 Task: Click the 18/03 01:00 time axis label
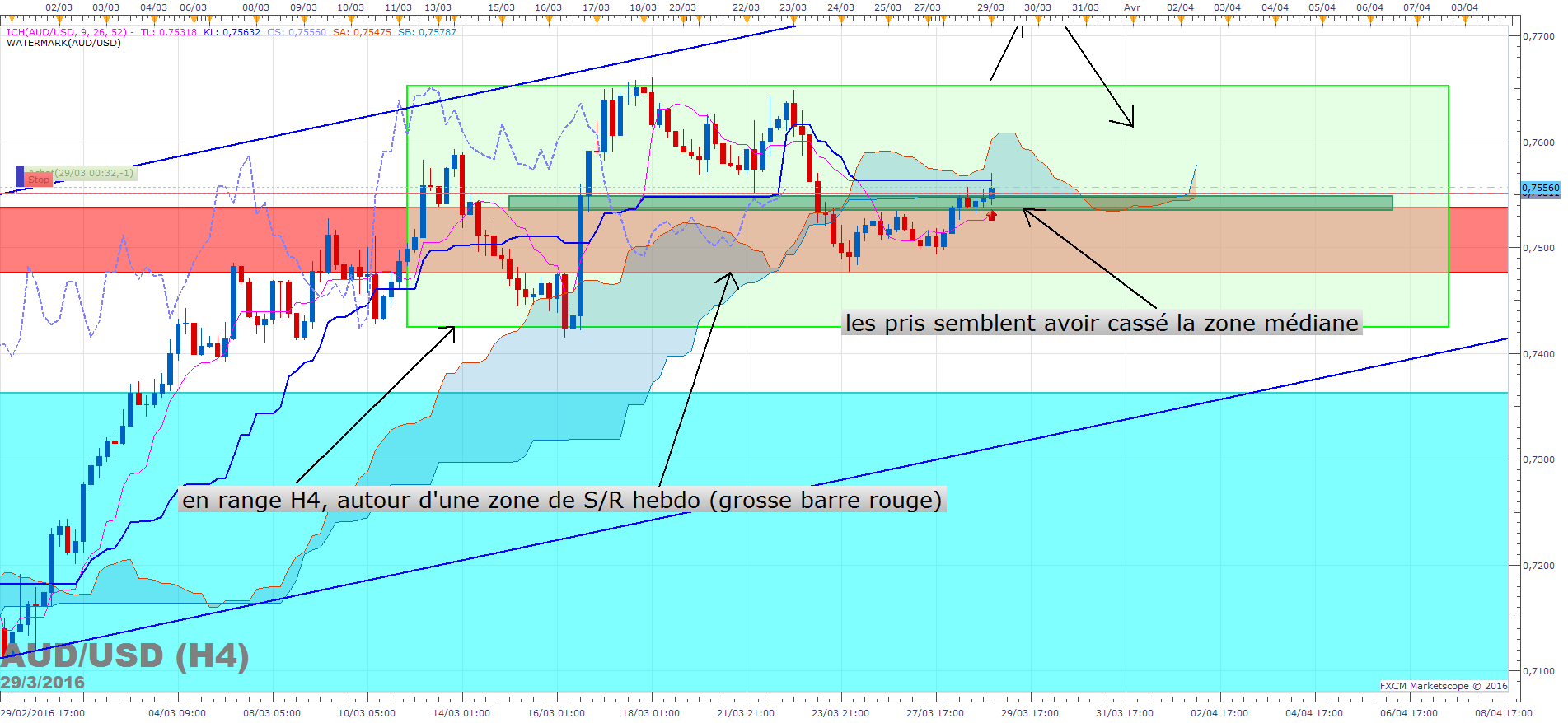651,713
